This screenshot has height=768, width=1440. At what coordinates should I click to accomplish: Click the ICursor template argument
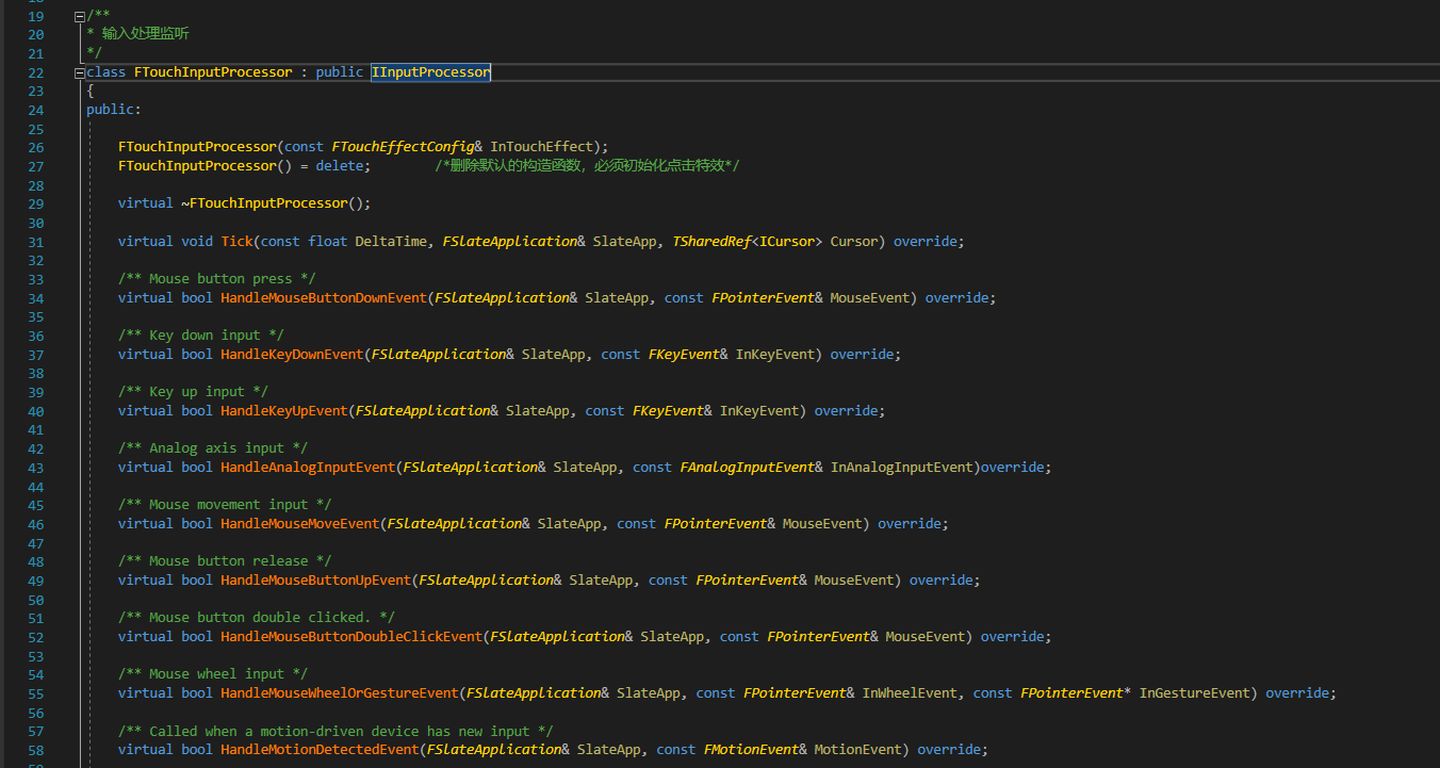tap(788, 241)
